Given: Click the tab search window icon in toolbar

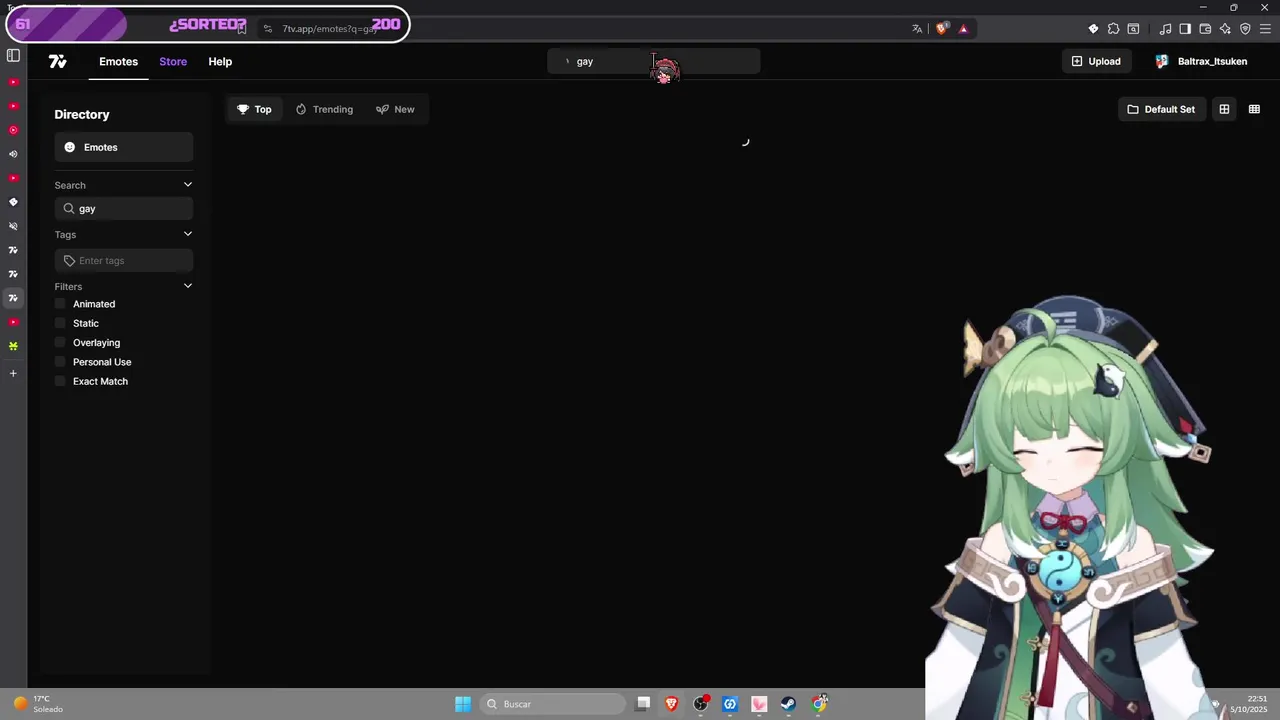Looking at the screenshot, I should click(1133, 29).
